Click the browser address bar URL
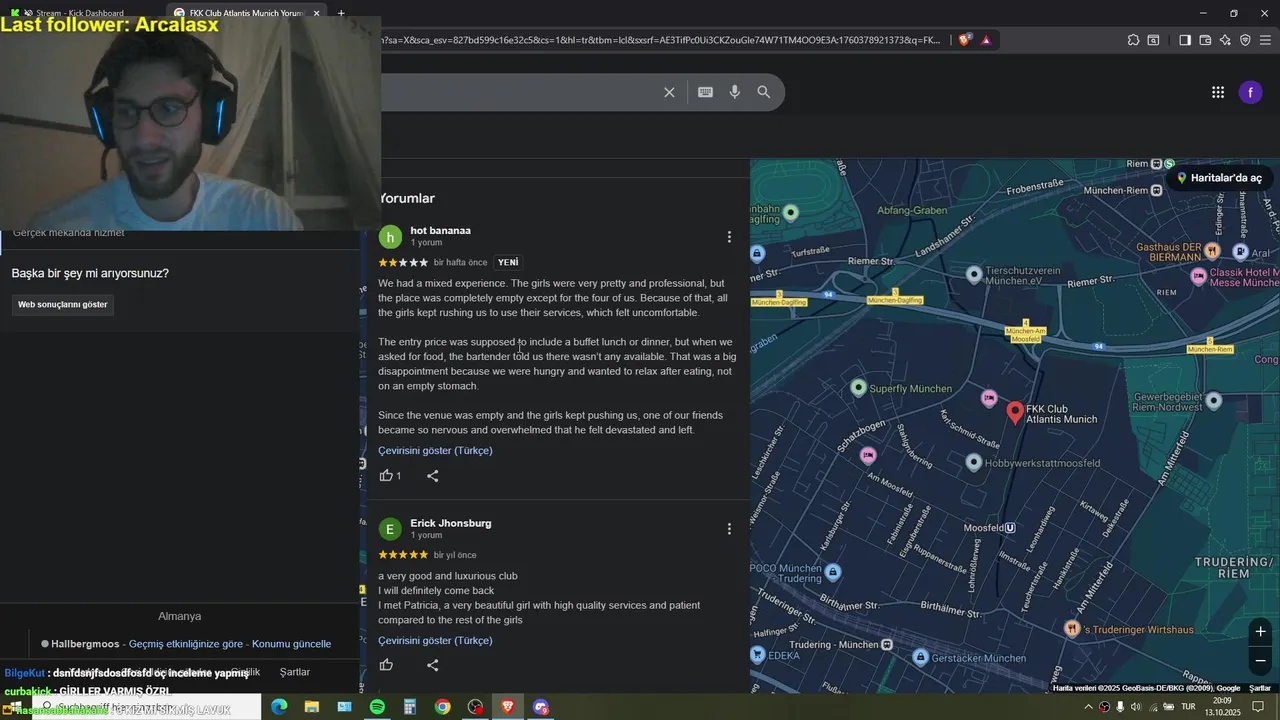Image resolution: width=1280 pixels, height=720 pixels. [x=660, y=40]
